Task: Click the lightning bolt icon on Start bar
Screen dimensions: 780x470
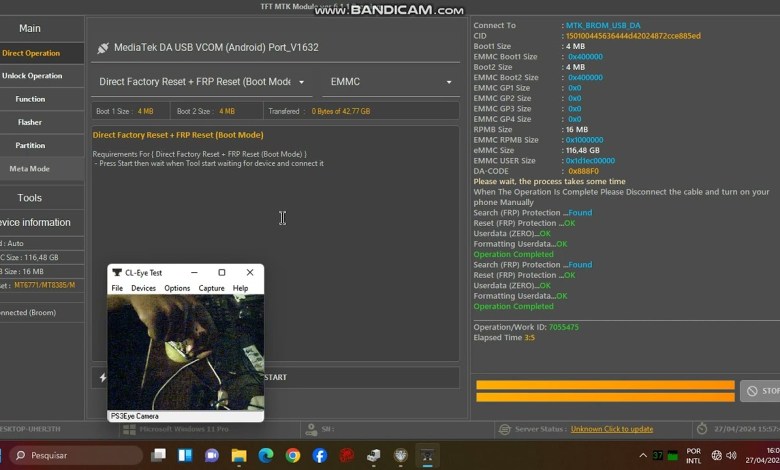Action: pos(102,377)
